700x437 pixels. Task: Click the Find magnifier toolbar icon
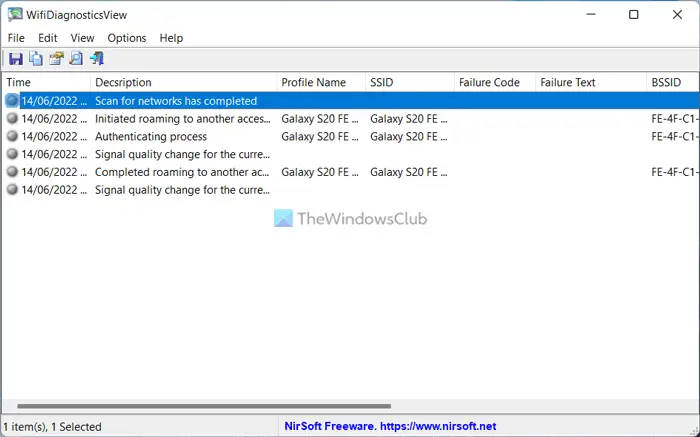coord(76,59)
